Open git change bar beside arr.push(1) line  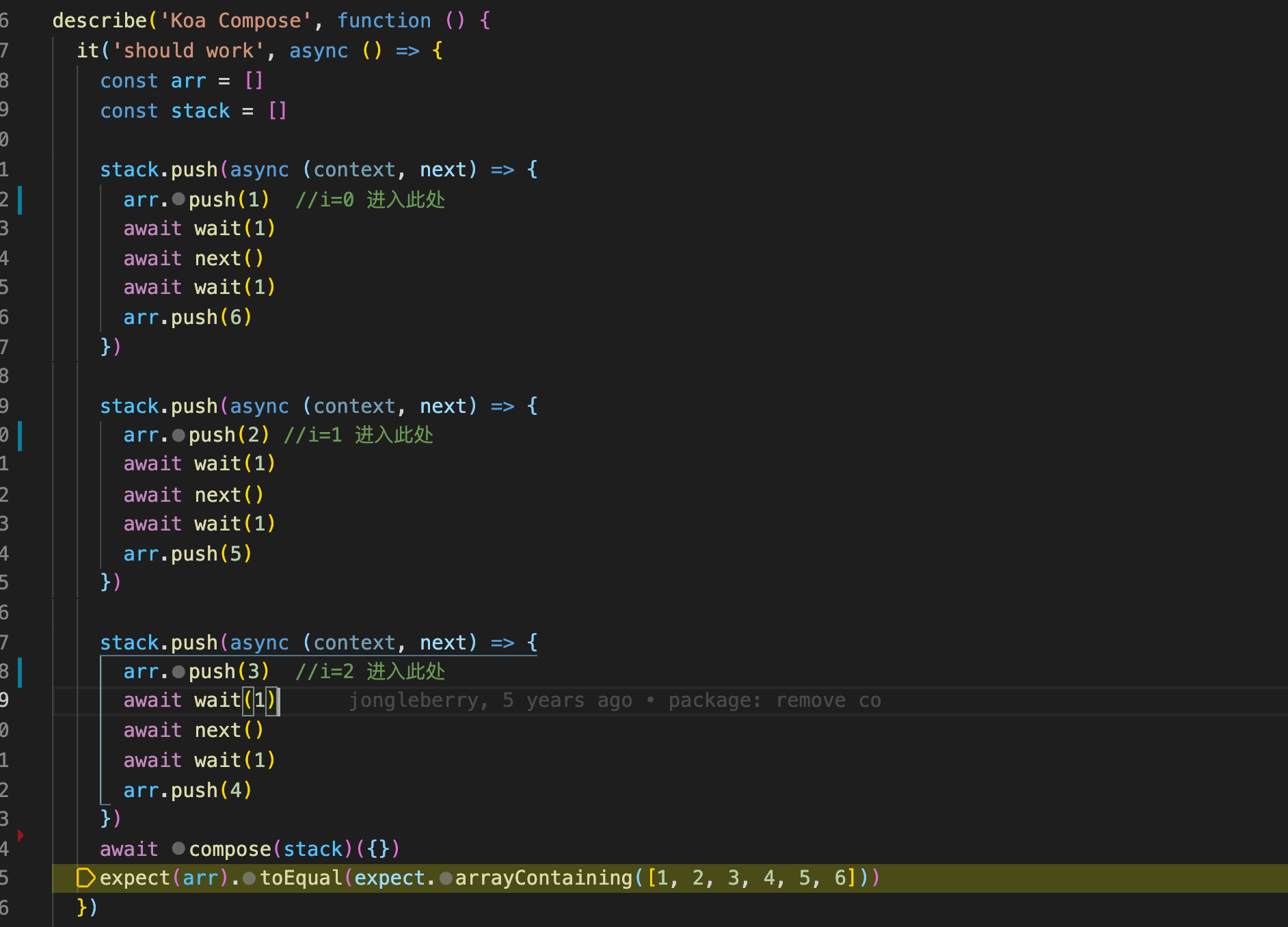(x=20, y=200)
